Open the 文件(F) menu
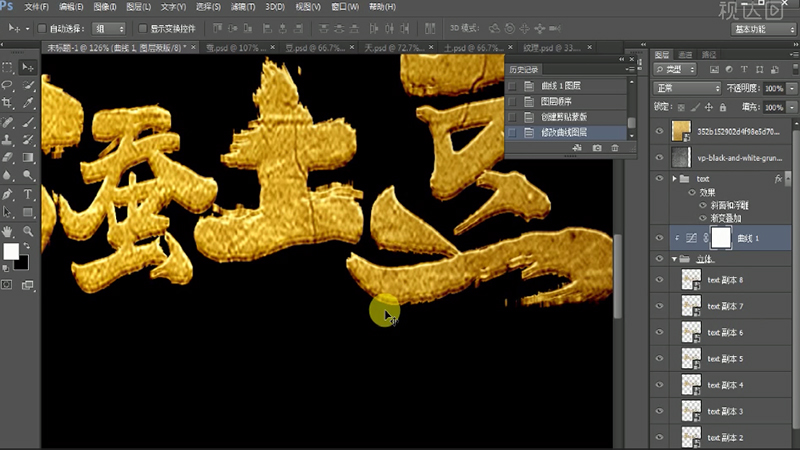The height and width of the screenshot is (450, 800). (x=36, y=7)
